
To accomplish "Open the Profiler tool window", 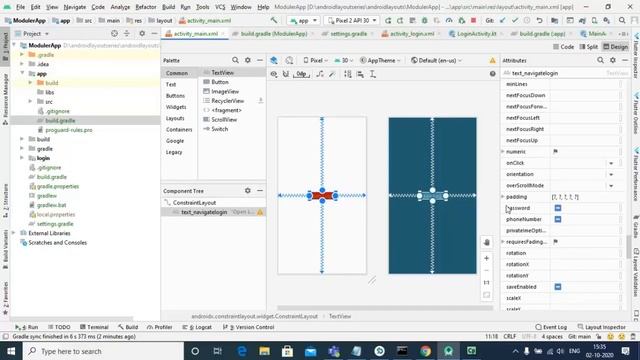I will coord(159,327).
